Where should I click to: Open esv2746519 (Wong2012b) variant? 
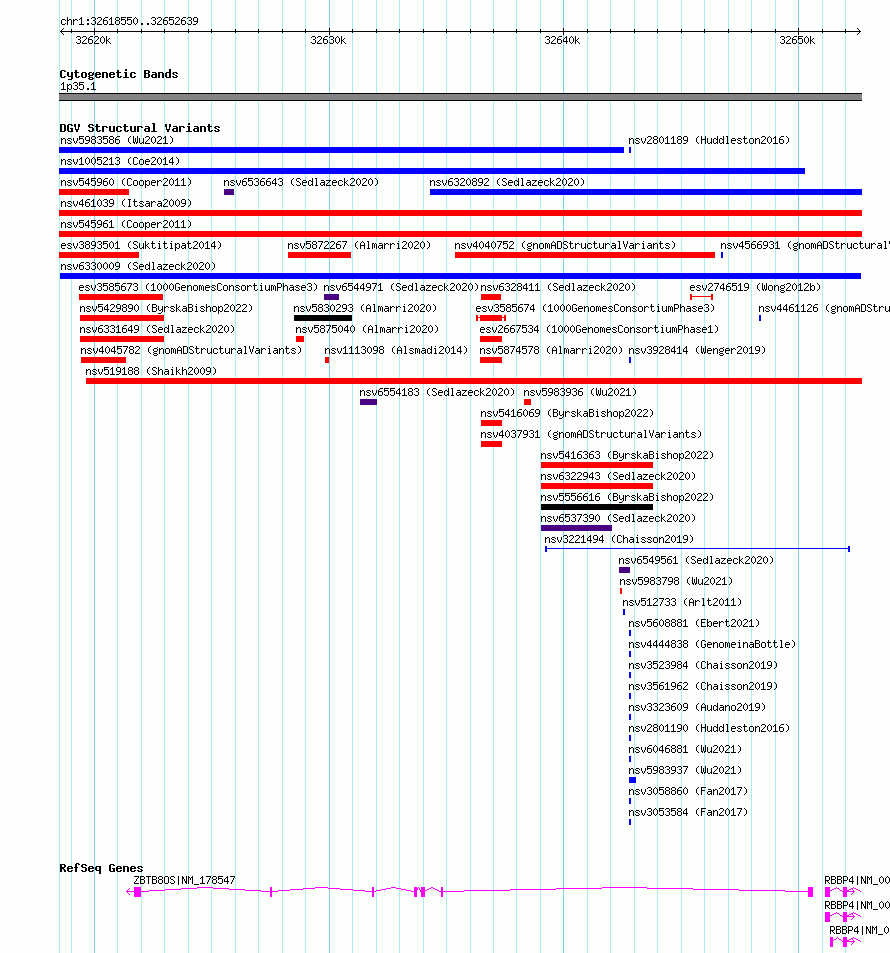click(x=755, y=287)
